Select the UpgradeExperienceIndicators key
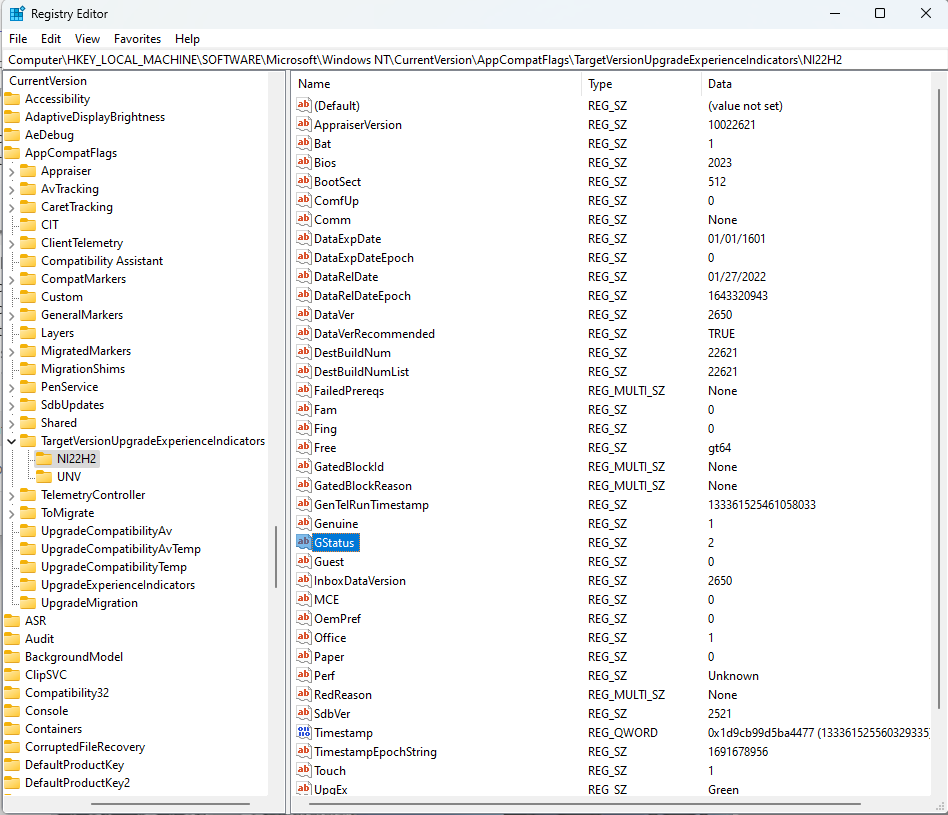Viewport: 948px width, 815px height. pyautogui.click(x=118, y=585)
